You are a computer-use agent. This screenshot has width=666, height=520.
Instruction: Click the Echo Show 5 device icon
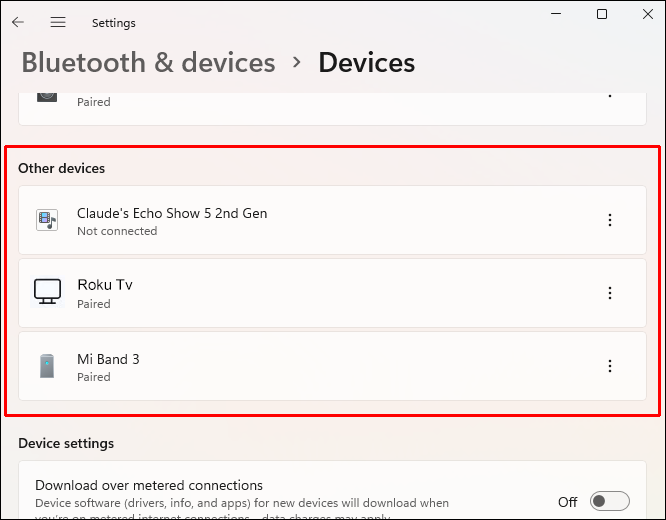tap(46, 220)
